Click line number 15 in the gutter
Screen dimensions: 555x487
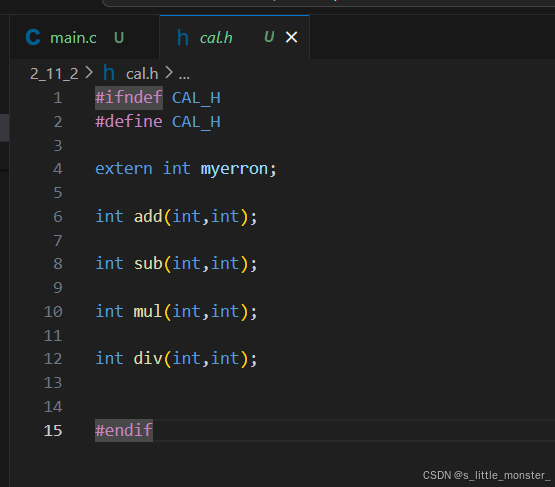[53, 431]
